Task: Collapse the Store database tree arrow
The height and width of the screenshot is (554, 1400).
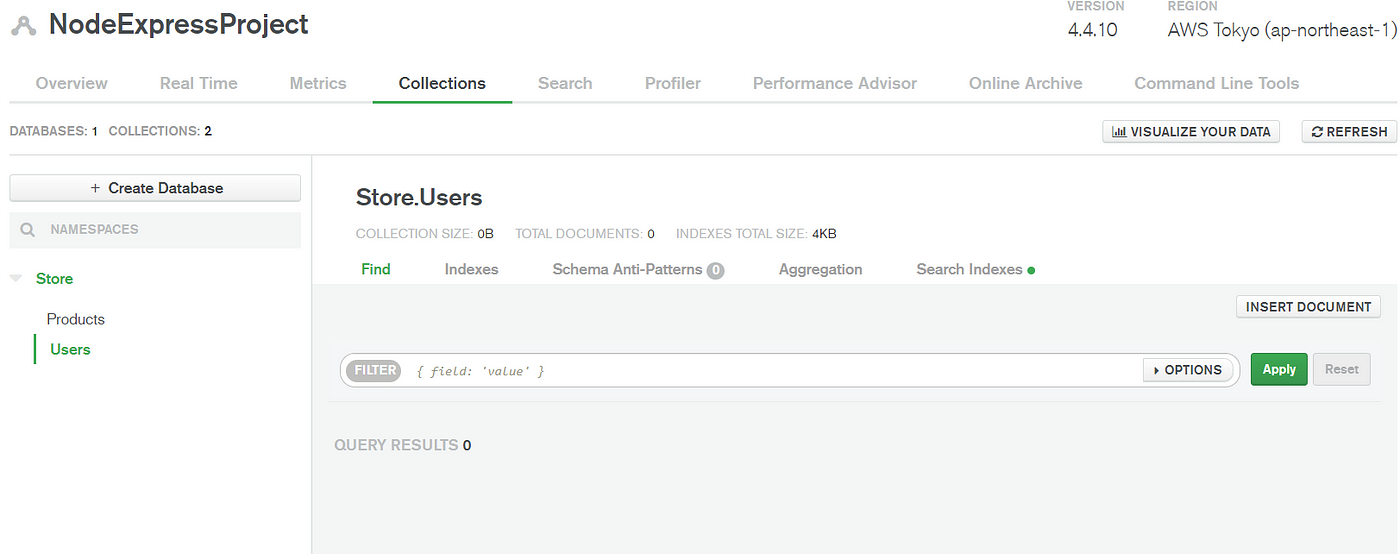Action: 16,279
